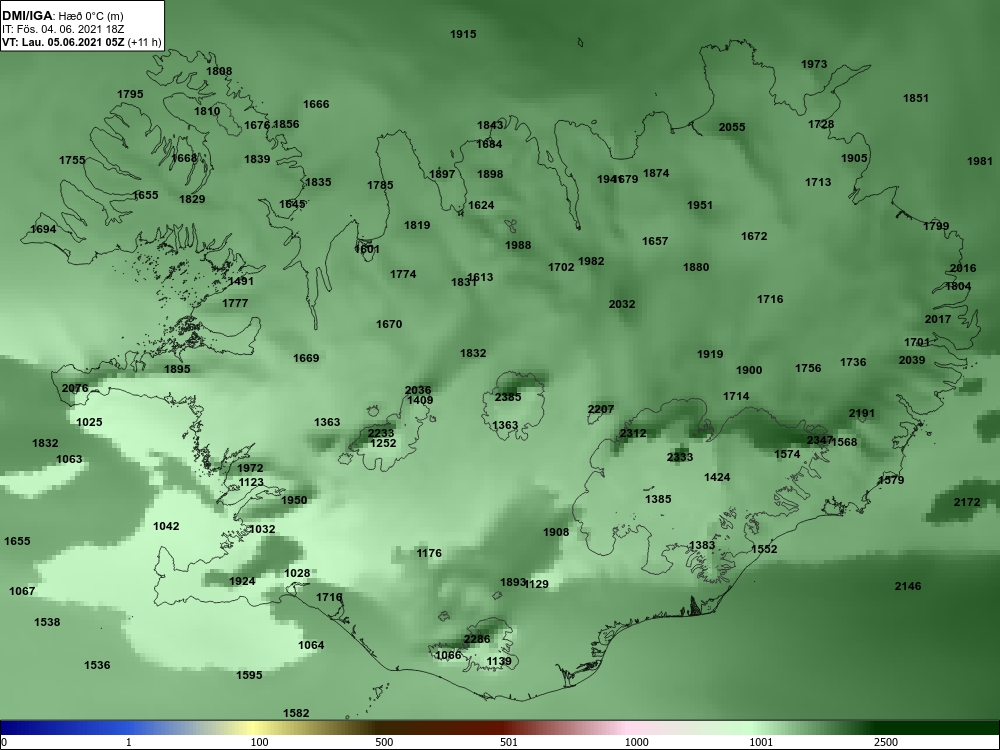Click the 'VT: Lau. 05.06.2021 05Z' valid time
Image resolution: width=1000 pixels, height=750 pixels.
tap(63, 42)
